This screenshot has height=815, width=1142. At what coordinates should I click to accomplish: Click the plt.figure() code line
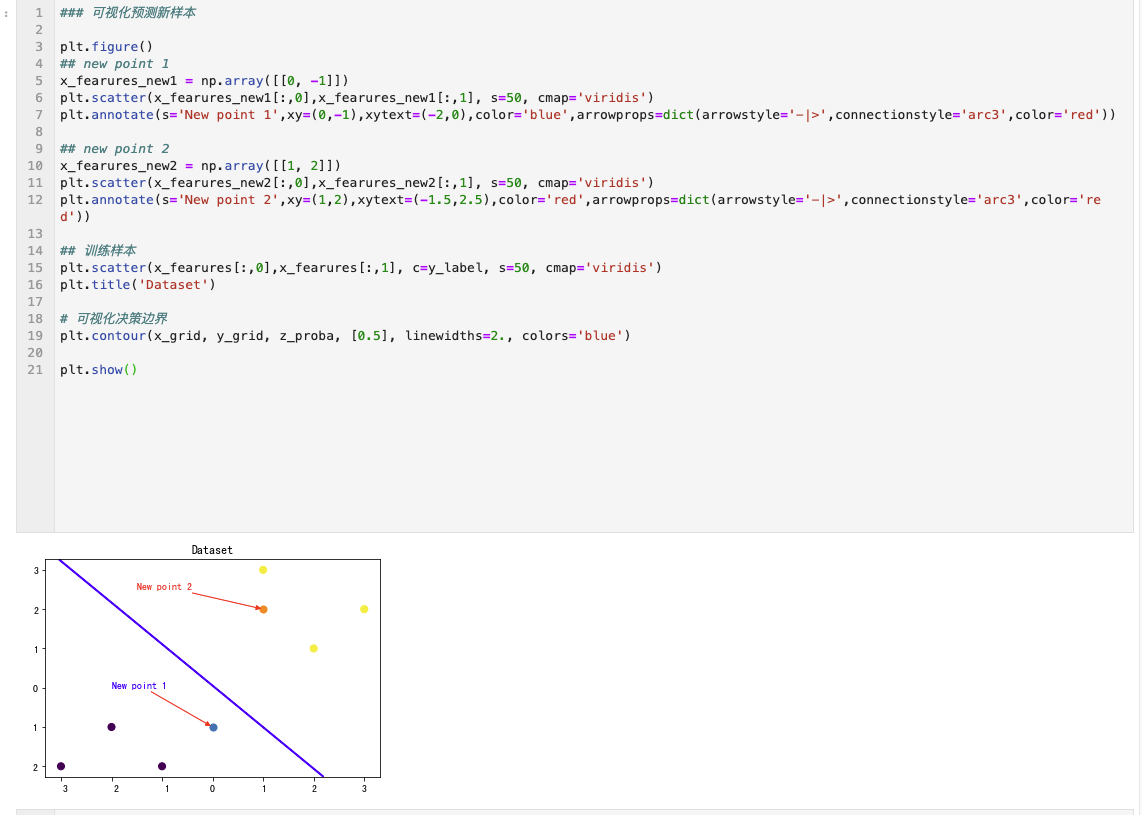[106, 47]
